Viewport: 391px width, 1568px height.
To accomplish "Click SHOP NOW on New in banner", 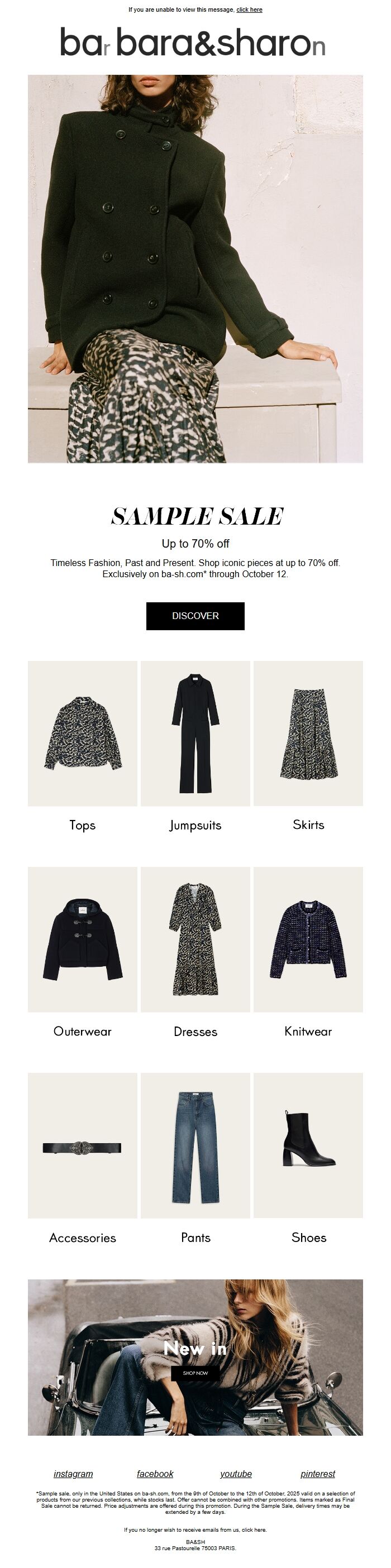I will [195, 1373].
